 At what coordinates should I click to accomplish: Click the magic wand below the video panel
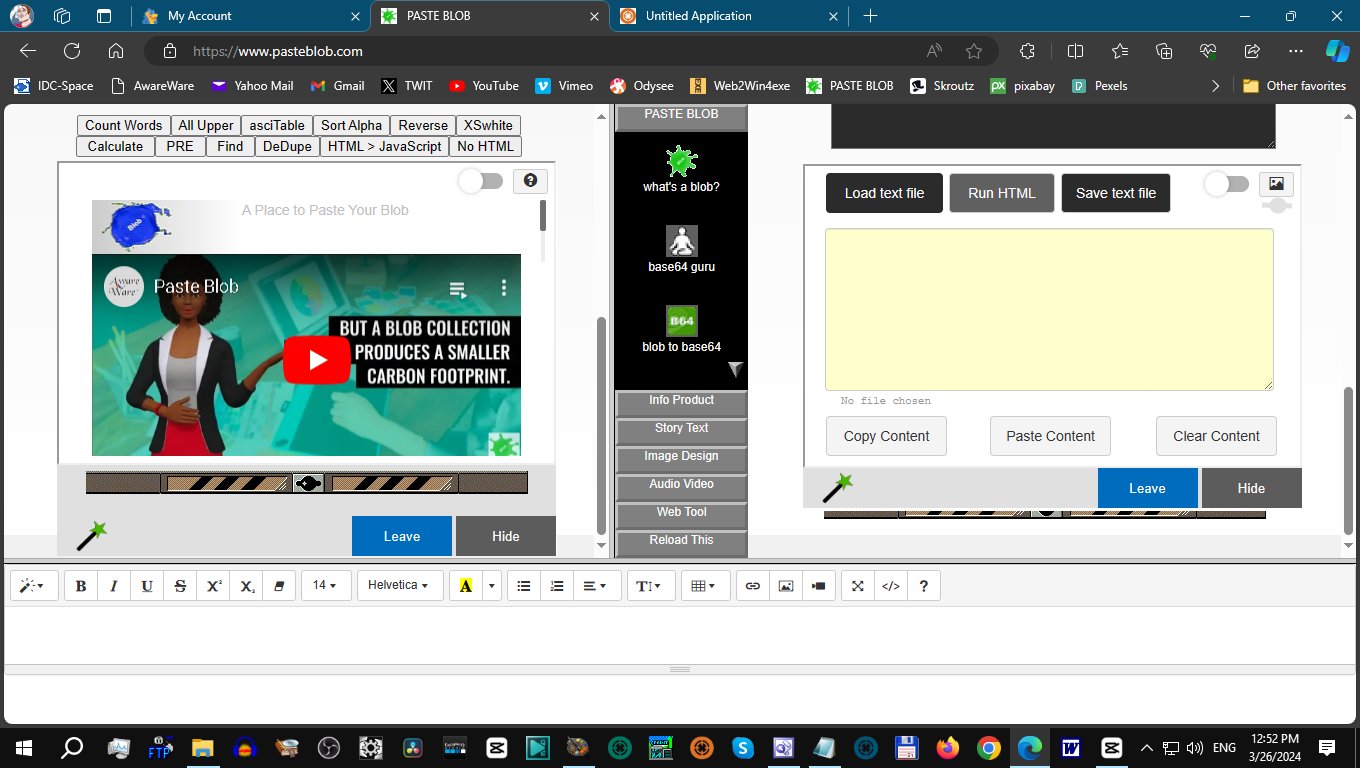pos(92,536)
